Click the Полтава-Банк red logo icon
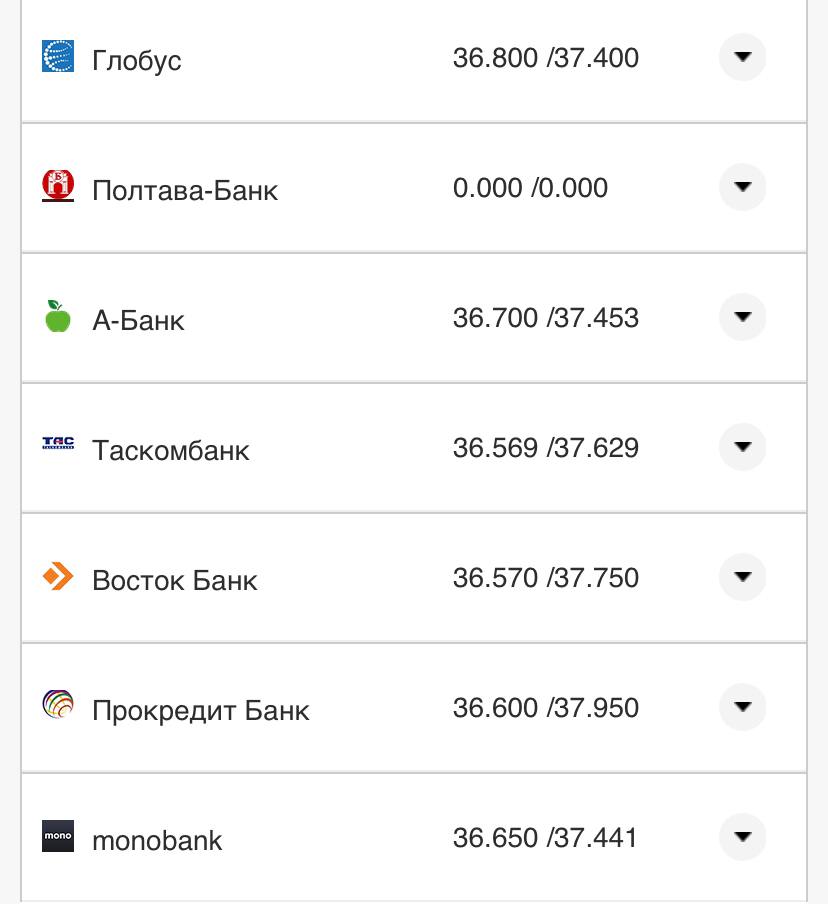The height and width of the screenshot is (904, 828). coord(58,186)
